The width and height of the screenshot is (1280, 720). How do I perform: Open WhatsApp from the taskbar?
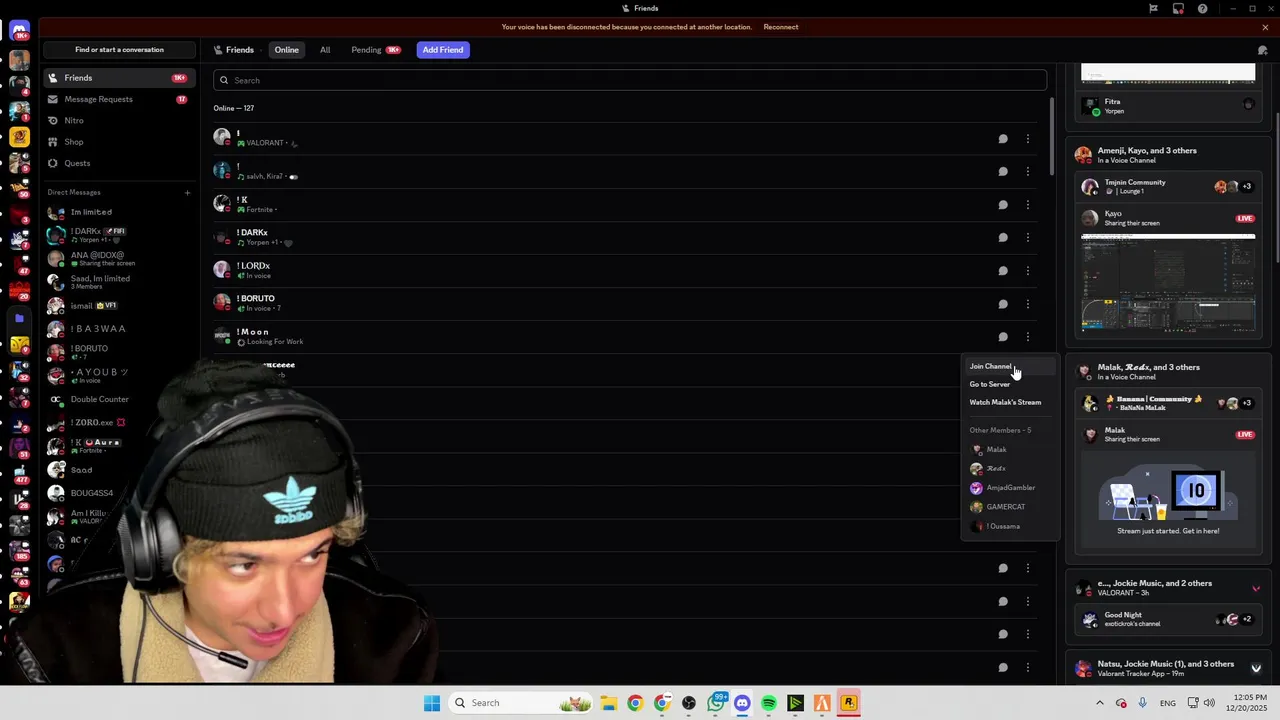click(716, 703)
